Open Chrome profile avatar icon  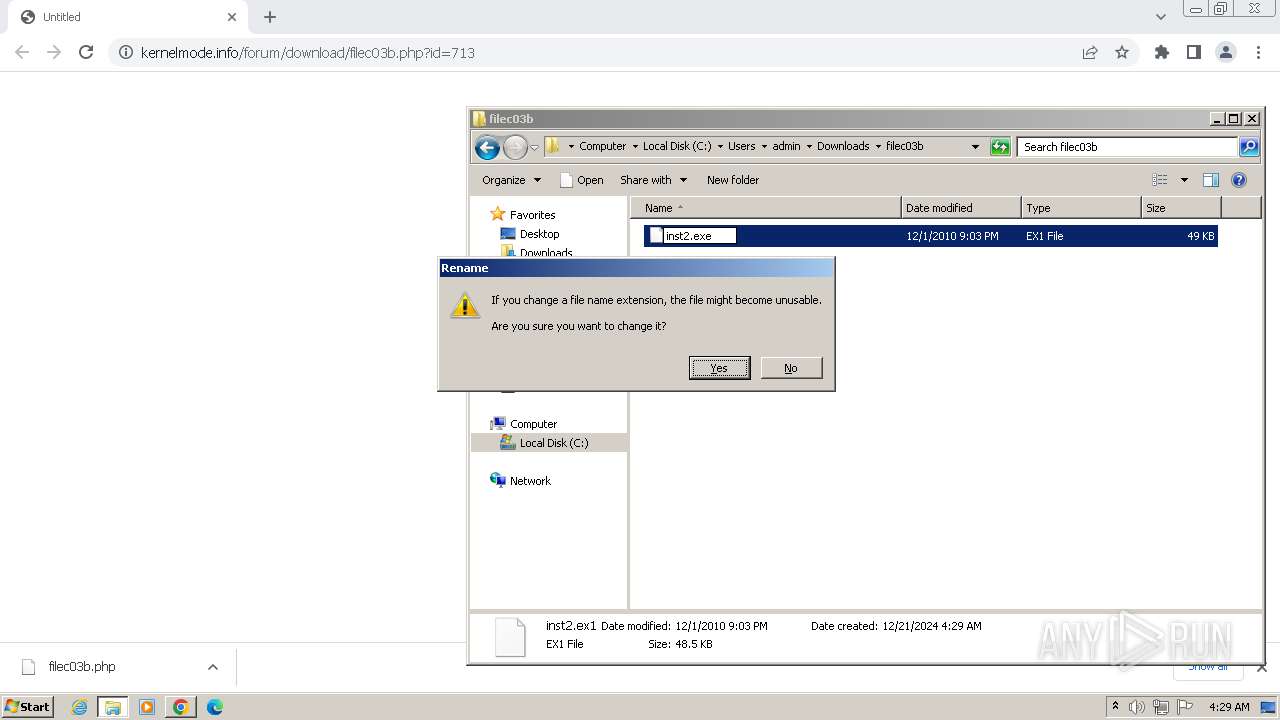1225,52
